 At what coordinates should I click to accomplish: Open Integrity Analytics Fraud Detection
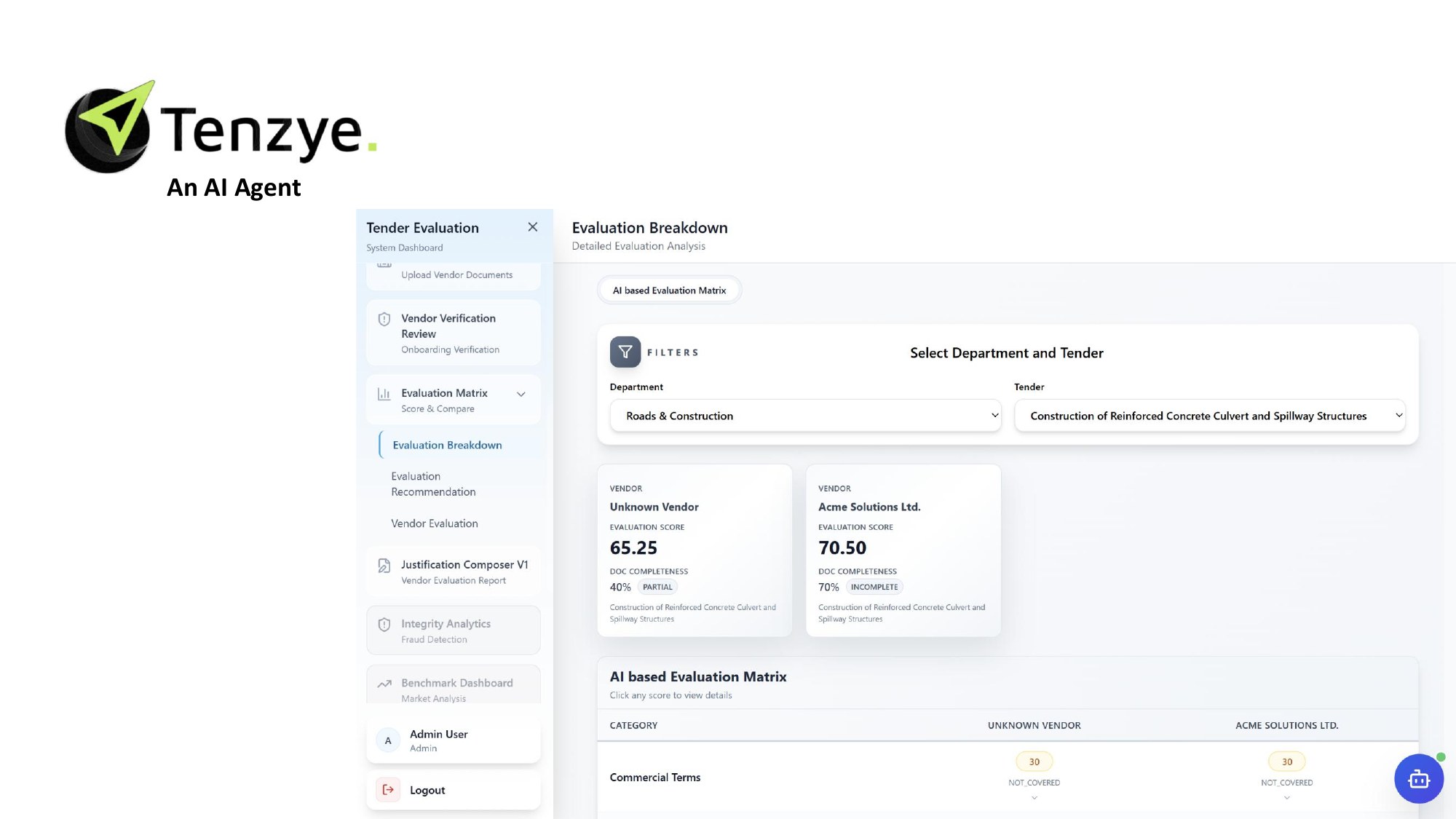[x=454, y=630]
